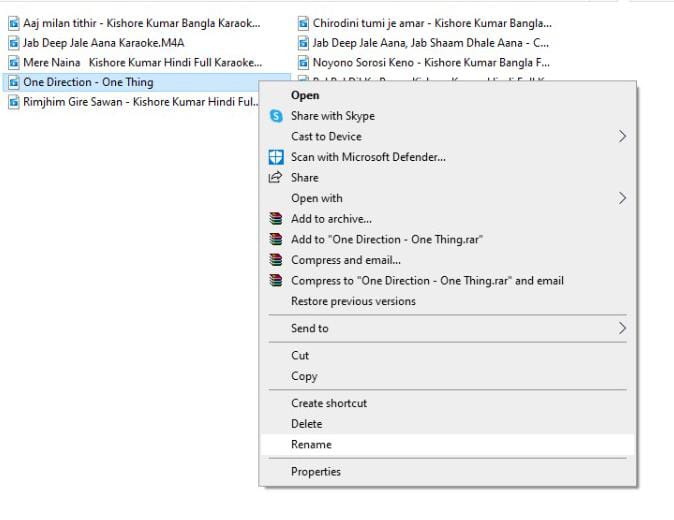Click WinRAR icon next to Add to archive
The image size is (674, 520).
point(276,219)
